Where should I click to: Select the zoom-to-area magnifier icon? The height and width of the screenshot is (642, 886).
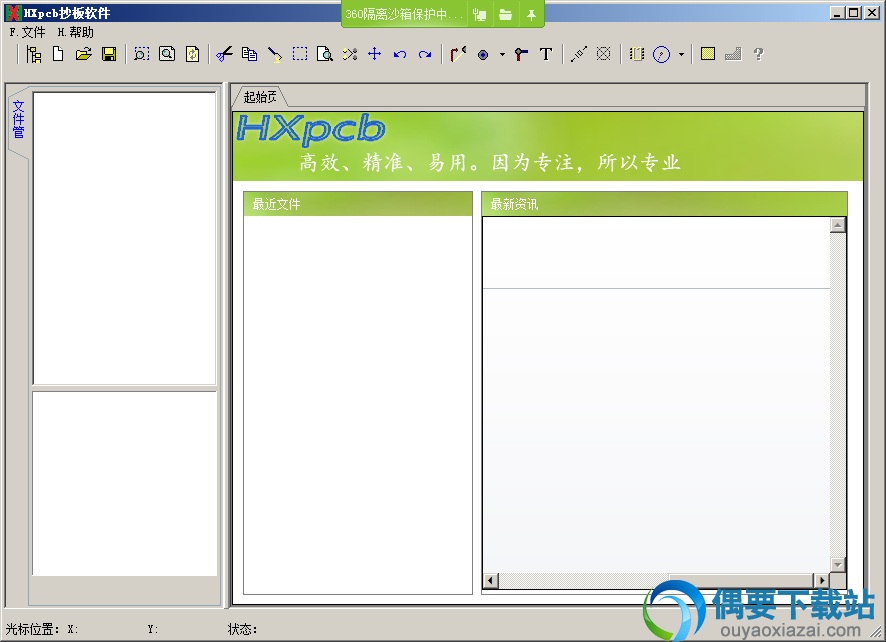(141, 54)
